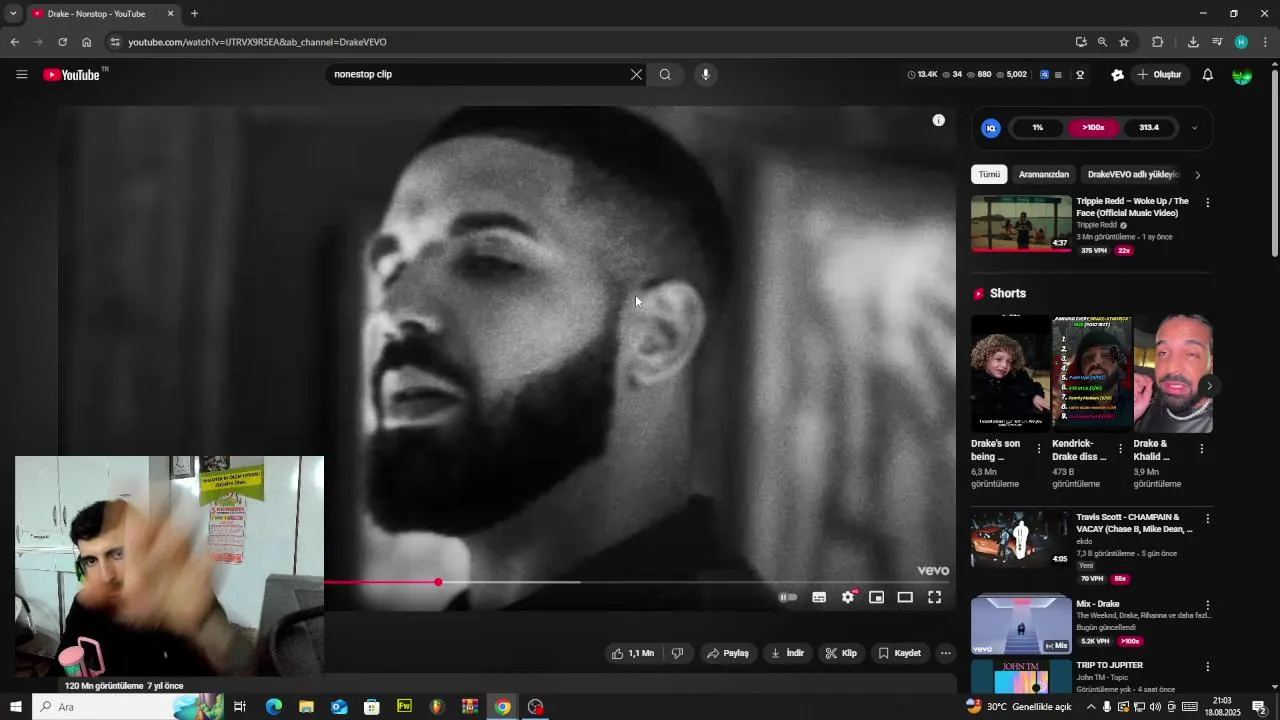Screen dimensions: 1280x720
Task: Click the blue IQ panel logo
Action: [991, 128]
